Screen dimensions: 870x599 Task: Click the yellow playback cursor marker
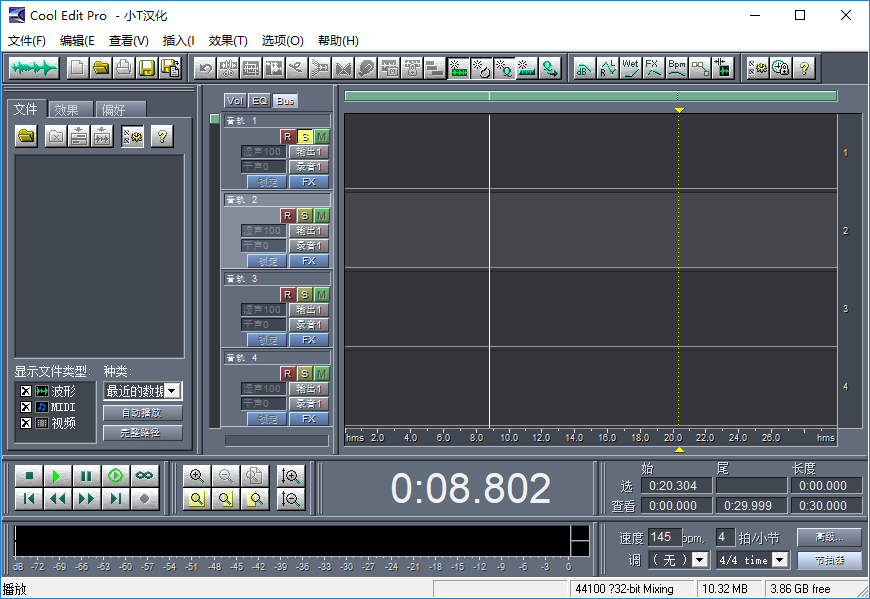pos(679,110)
